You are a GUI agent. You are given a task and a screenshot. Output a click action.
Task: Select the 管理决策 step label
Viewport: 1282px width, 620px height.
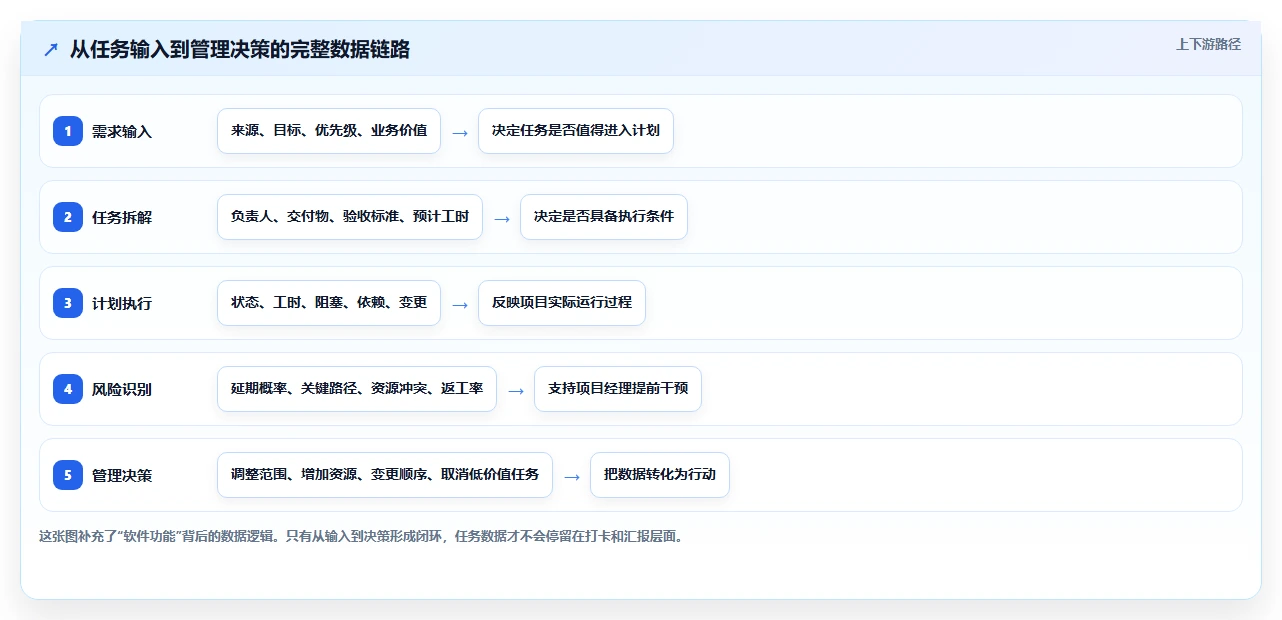coord(122,475)
